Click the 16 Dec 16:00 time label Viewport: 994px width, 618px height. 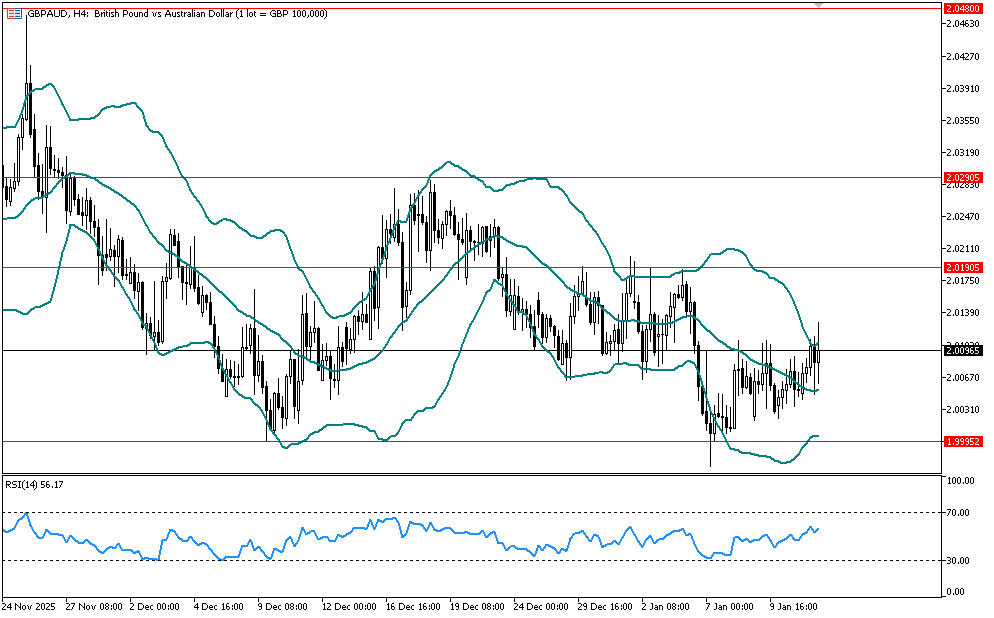point(414,606)
